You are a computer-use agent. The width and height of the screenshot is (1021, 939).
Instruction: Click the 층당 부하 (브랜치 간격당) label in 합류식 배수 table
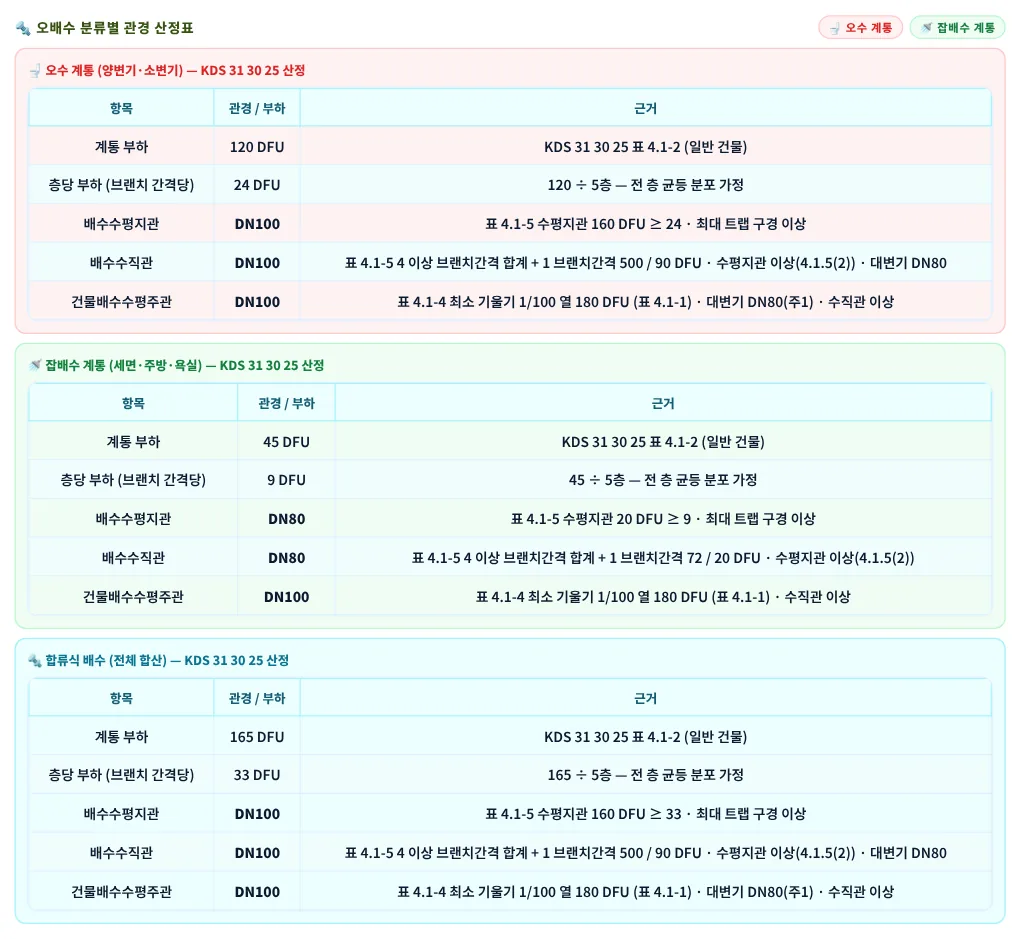[x=121, y=775]
